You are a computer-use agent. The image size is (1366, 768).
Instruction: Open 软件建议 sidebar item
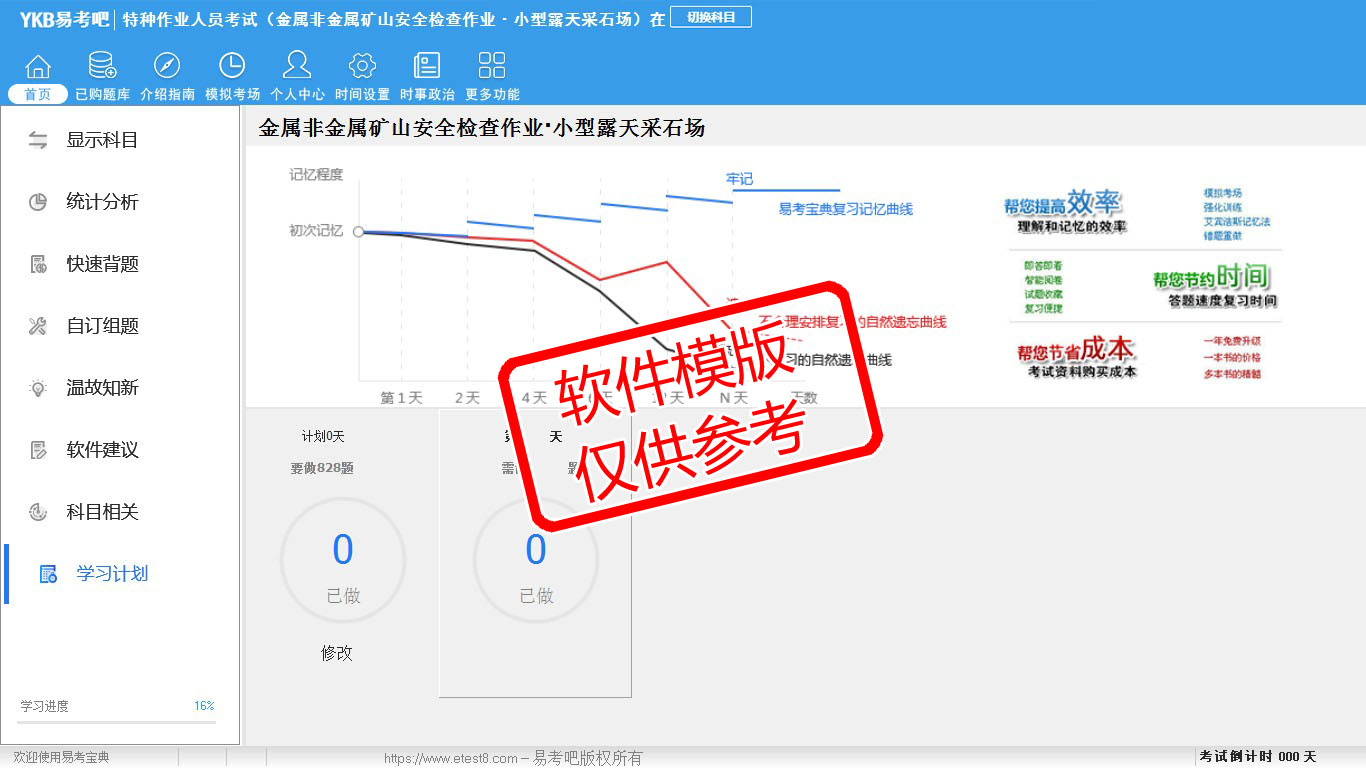tap(101, 450)
